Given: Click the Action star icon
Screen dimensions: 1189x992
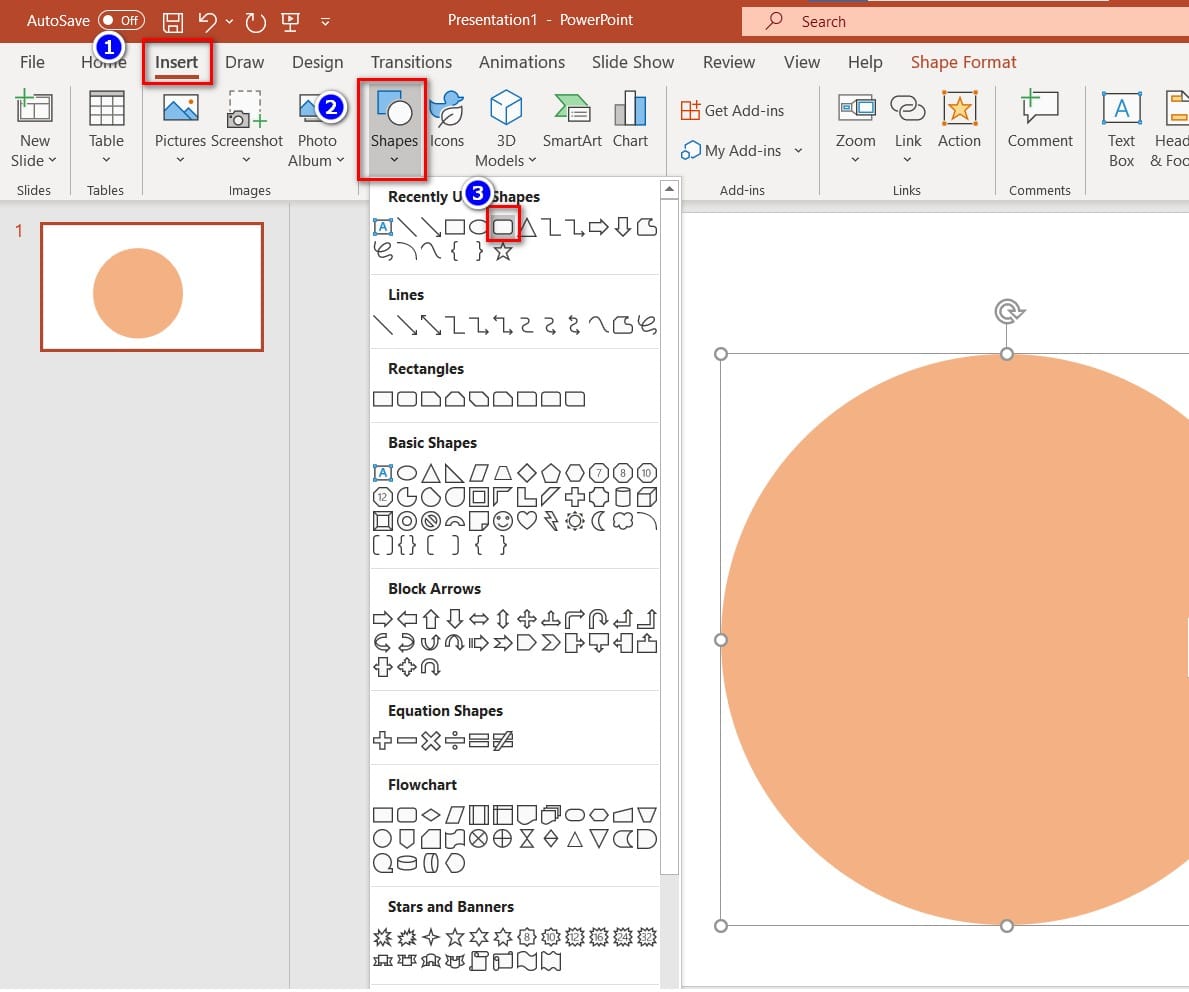Looking at the screenshot, I should click(x=959, y=110).
